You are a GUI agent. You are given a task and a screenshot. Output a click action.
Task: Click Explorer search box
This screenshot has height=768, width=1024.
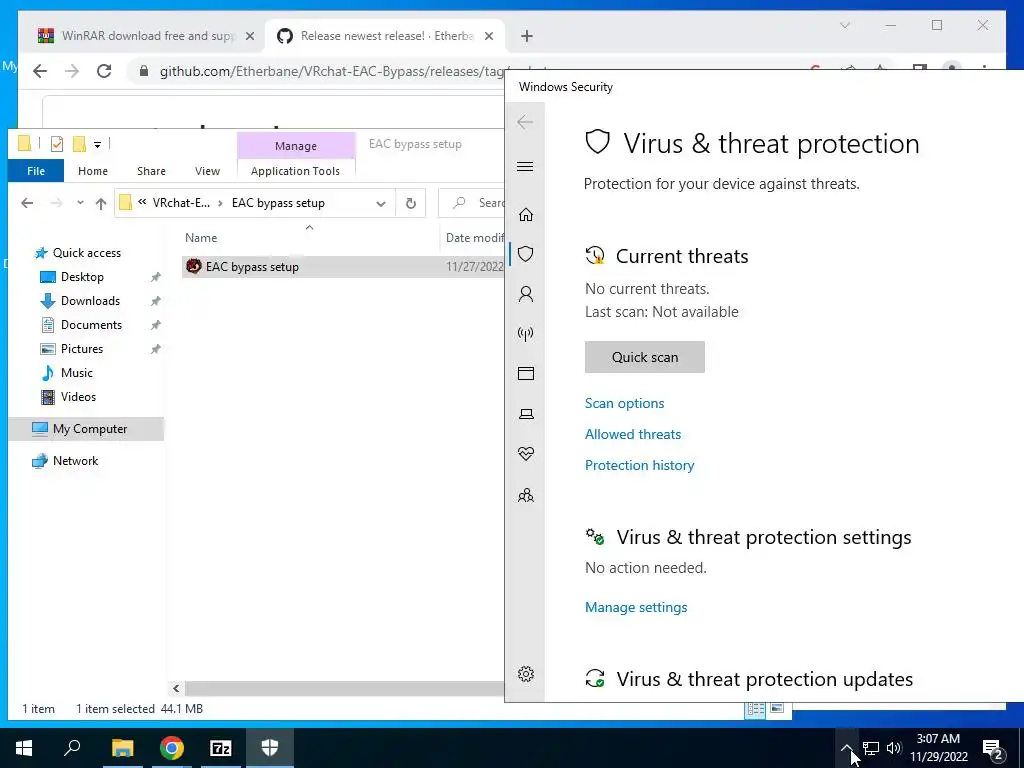[x=472, y=203]
